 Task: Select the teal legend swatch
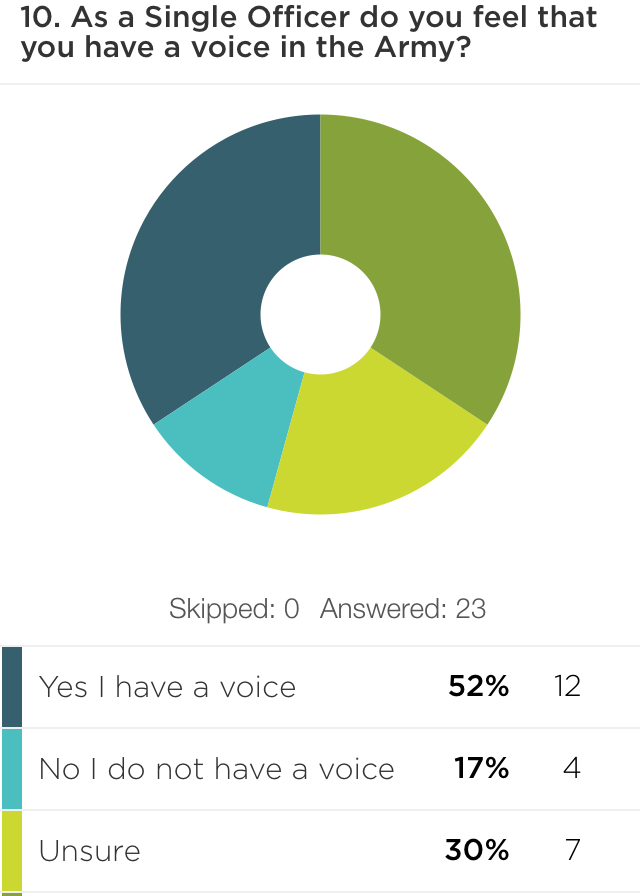[12, 769]
